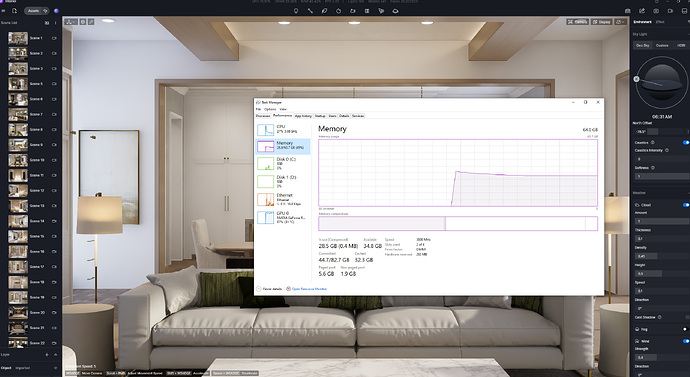Open the Display dropdown in viewport

click(602, 22)
